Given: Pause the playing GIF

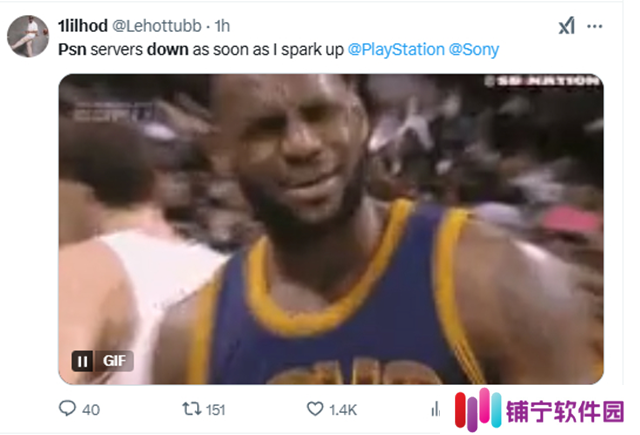Looking at the screenshot, I should point(82,361).
